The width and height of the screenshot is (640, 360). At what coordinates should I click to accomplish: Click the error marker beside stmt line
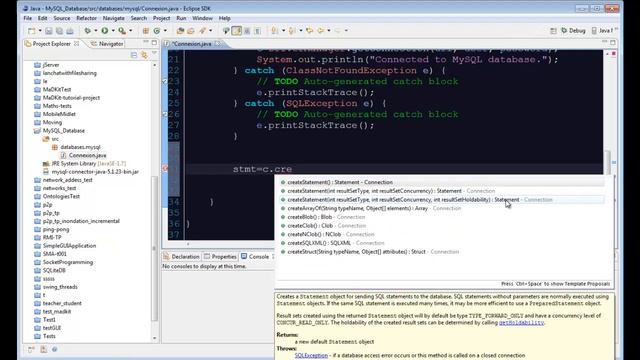click(165, 169)
